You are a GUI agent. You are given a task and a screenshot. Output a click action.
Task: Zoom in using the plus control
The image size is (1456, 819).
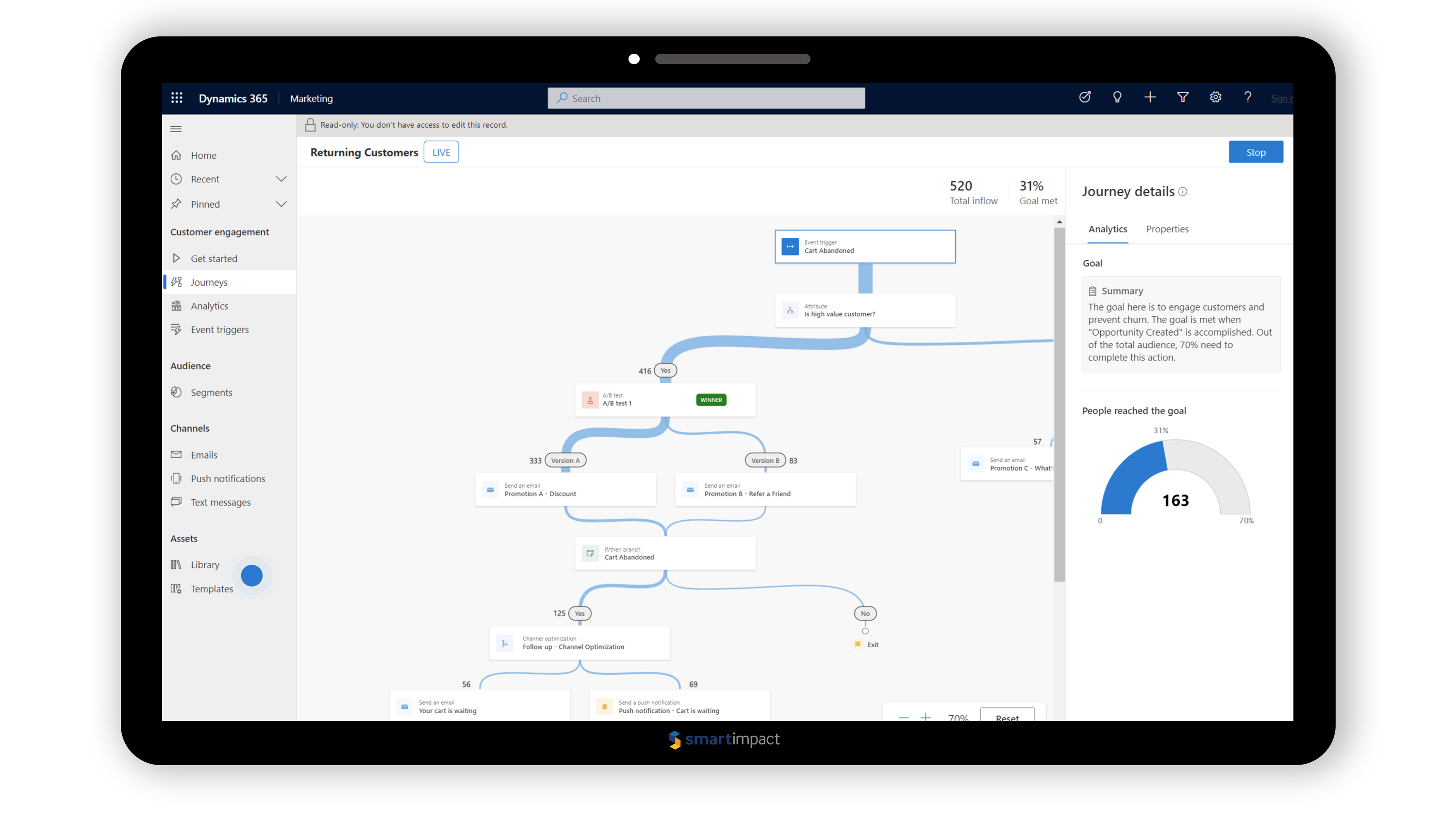click(x=925, y=717)
